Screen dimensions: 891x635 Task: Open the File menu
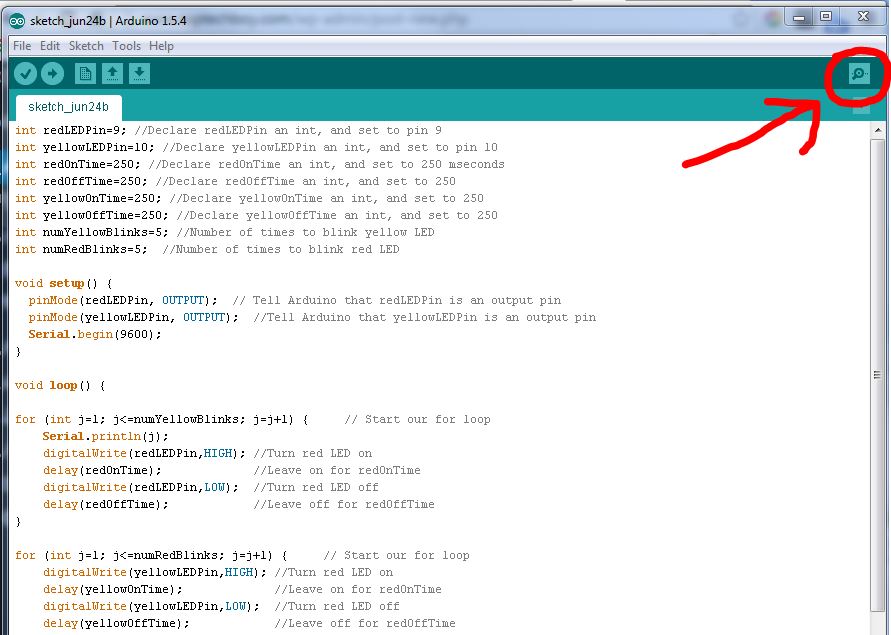pos(21,45)
